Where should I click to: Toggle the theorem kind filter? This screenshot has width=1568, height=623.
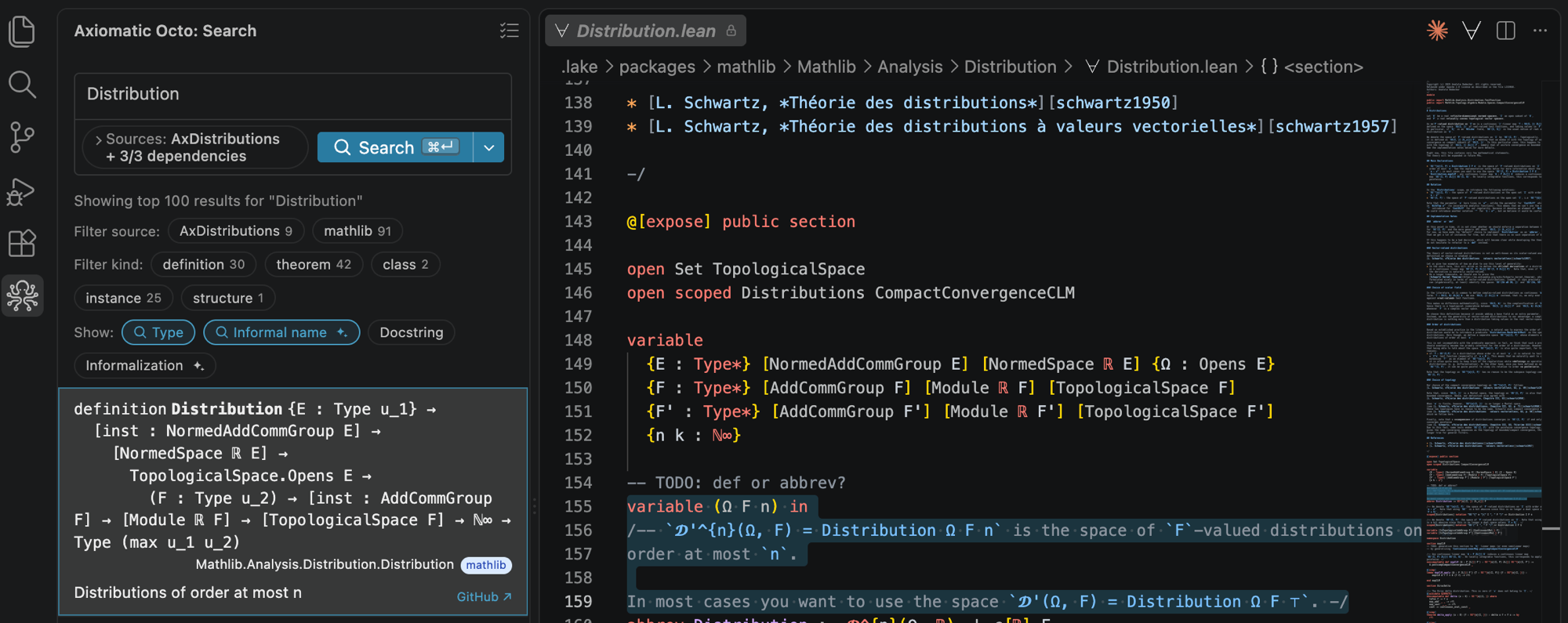314,264
